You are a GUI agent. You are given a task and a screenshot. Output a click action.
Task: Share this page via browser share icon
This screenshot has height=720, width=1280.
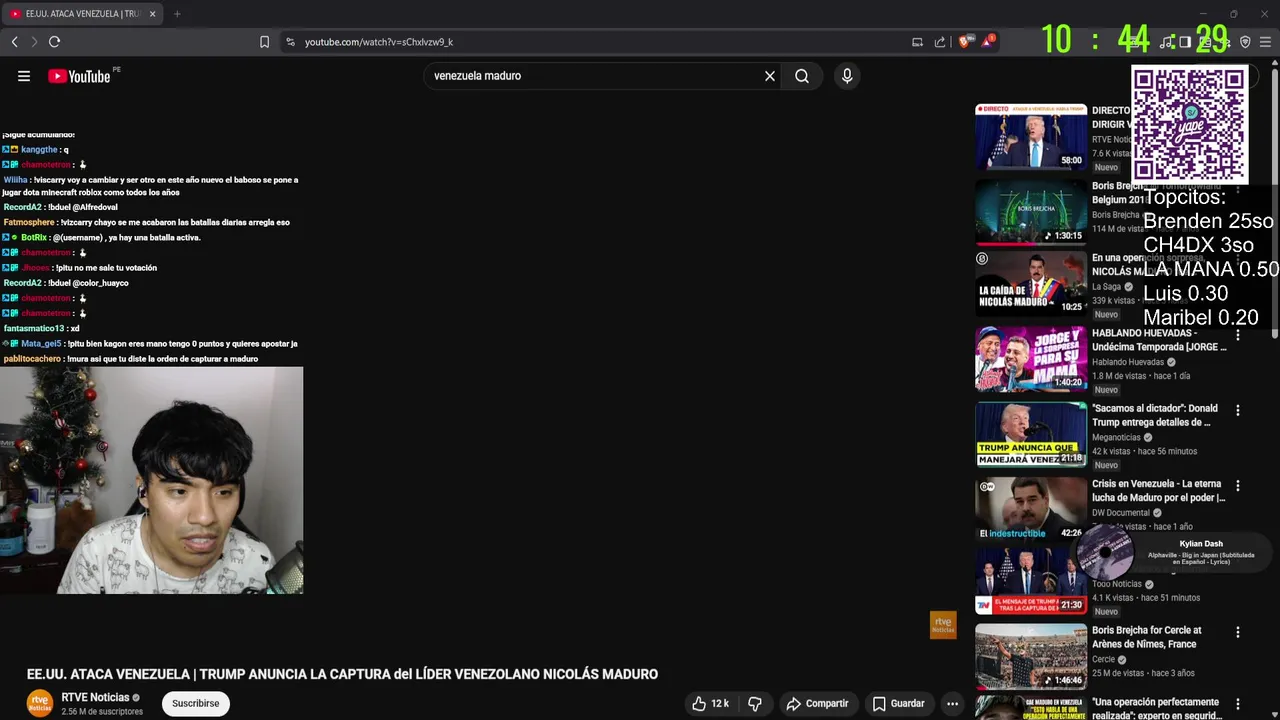click(940, 42)
